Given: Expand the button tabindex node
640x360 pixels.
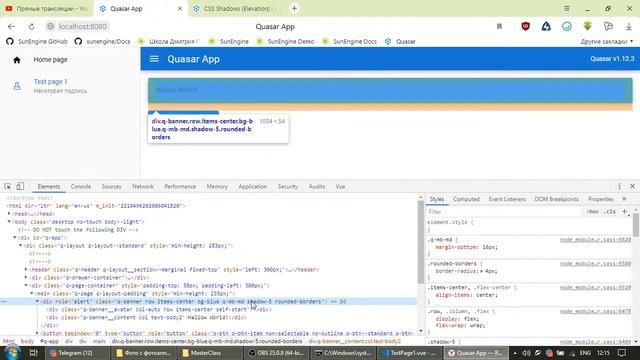Looking at the screenshot, I should tap(37, 333).
